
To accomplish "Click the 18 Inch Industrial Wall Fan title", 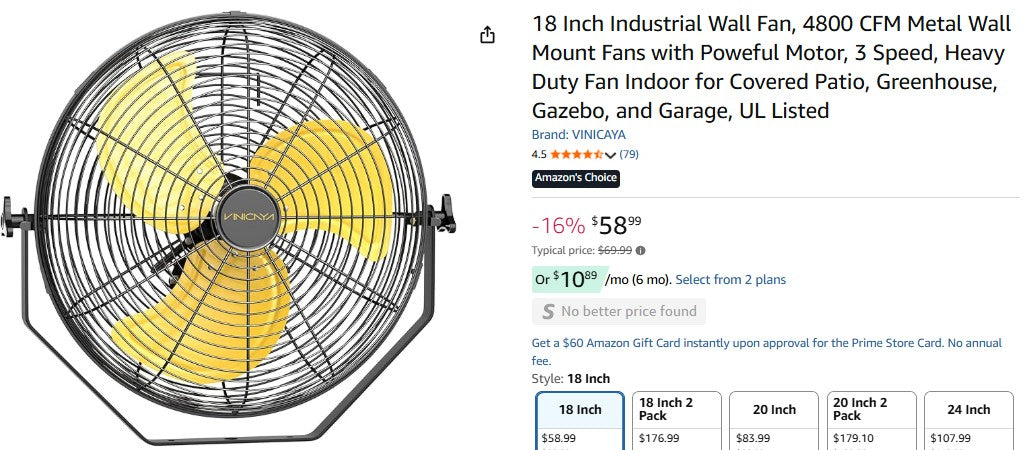I will tap(764, 66).
